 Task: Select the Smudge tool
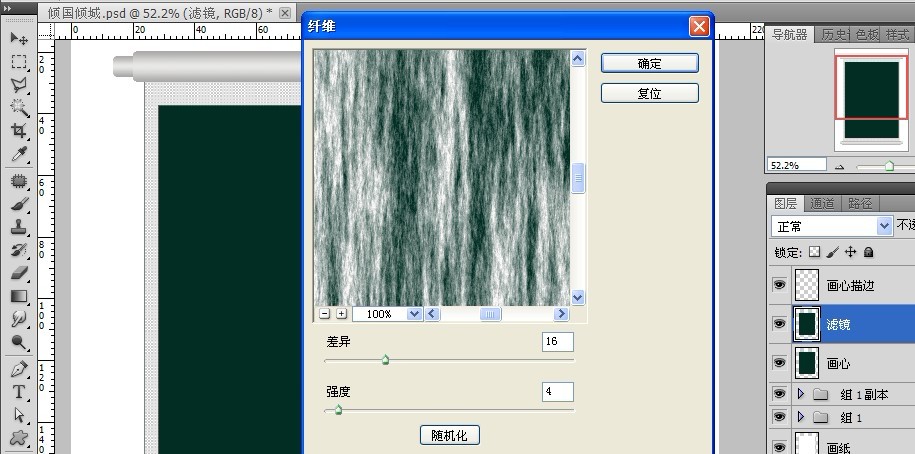[19, 319]
